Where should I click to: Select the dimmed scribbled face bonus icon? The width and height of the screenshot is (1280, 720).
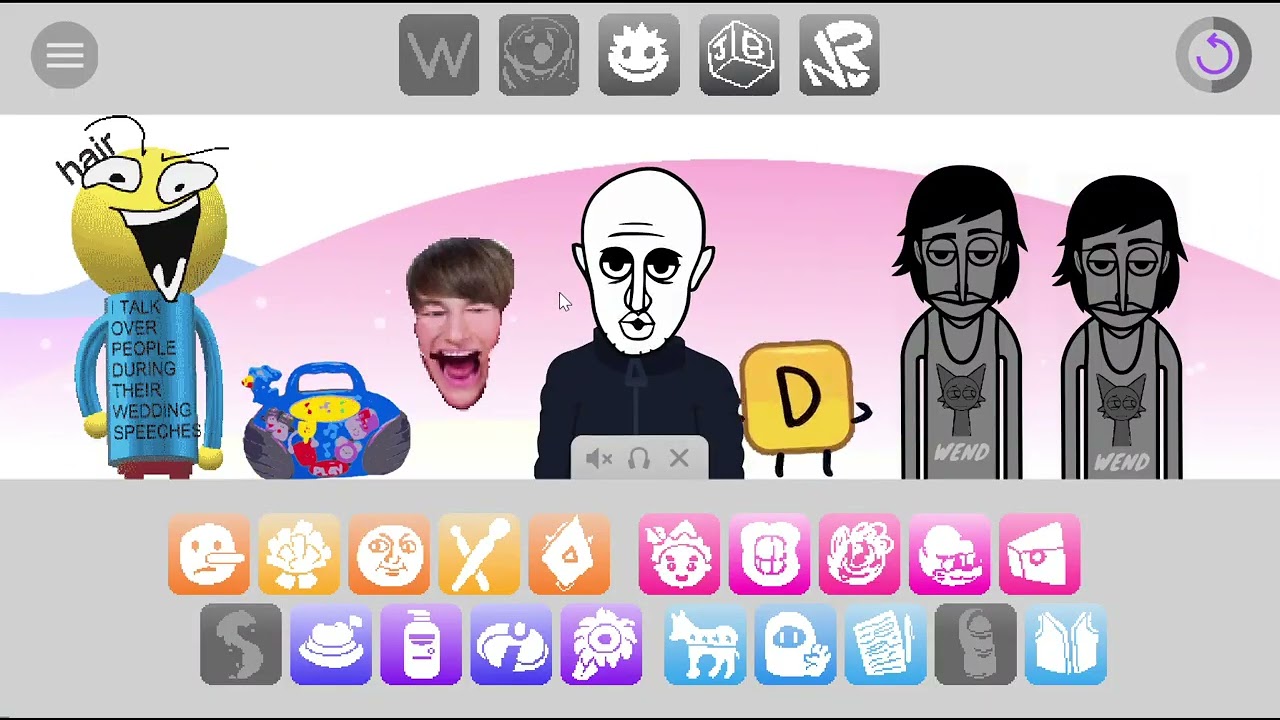(x=539, y=55)
